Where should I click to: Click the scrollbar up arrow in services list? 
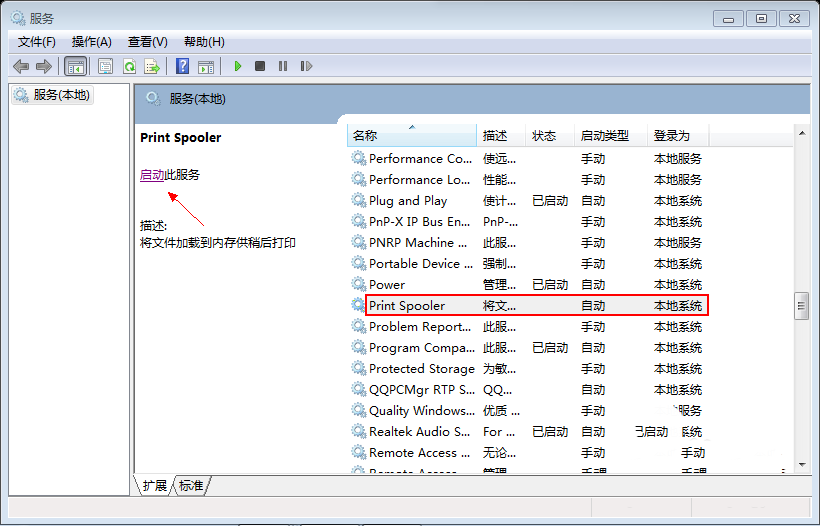pos(802,134)
